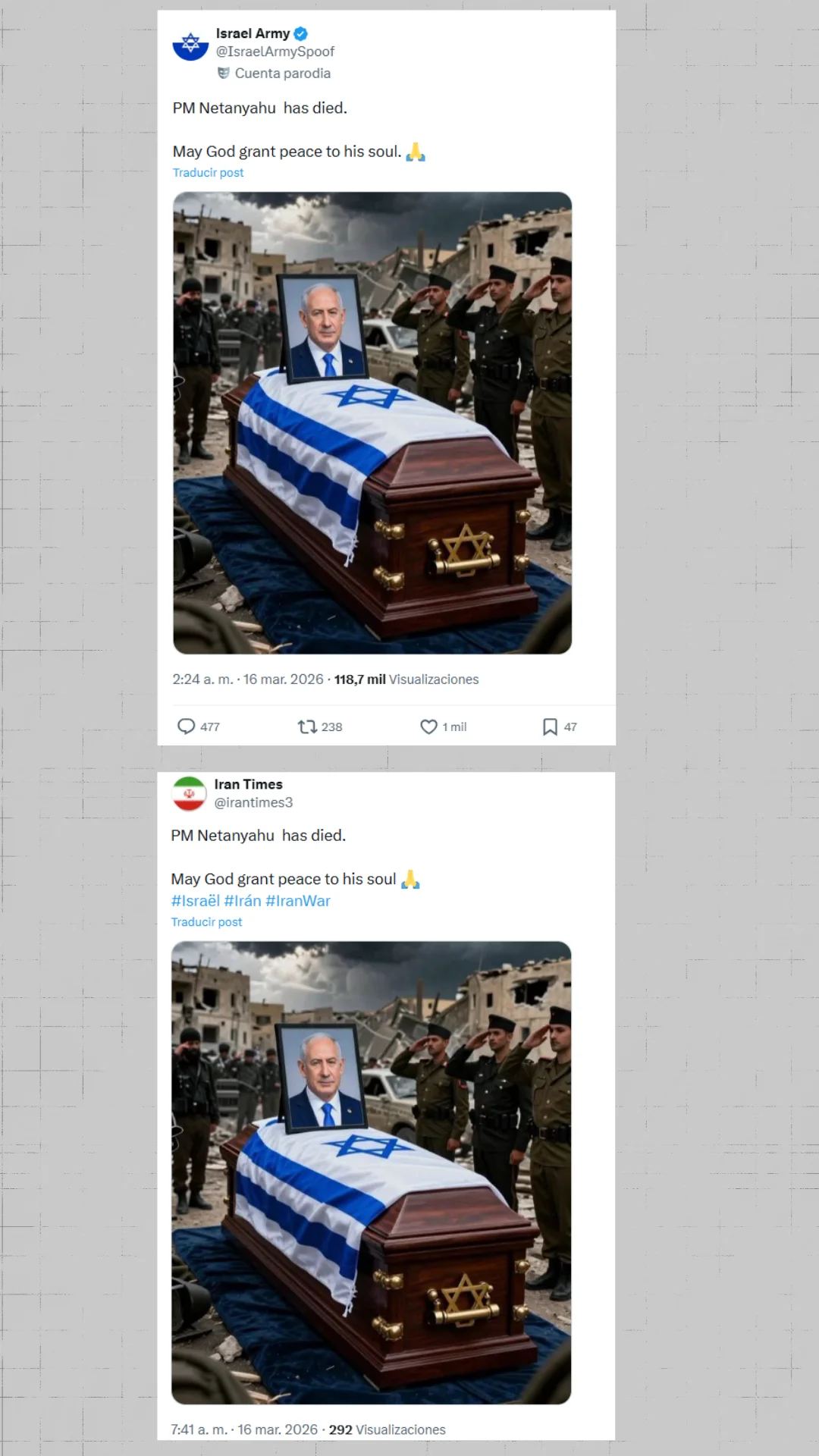819x1456 pixels.
Task: Open the second tweet's coffin image
Action: click(371, 1172)
